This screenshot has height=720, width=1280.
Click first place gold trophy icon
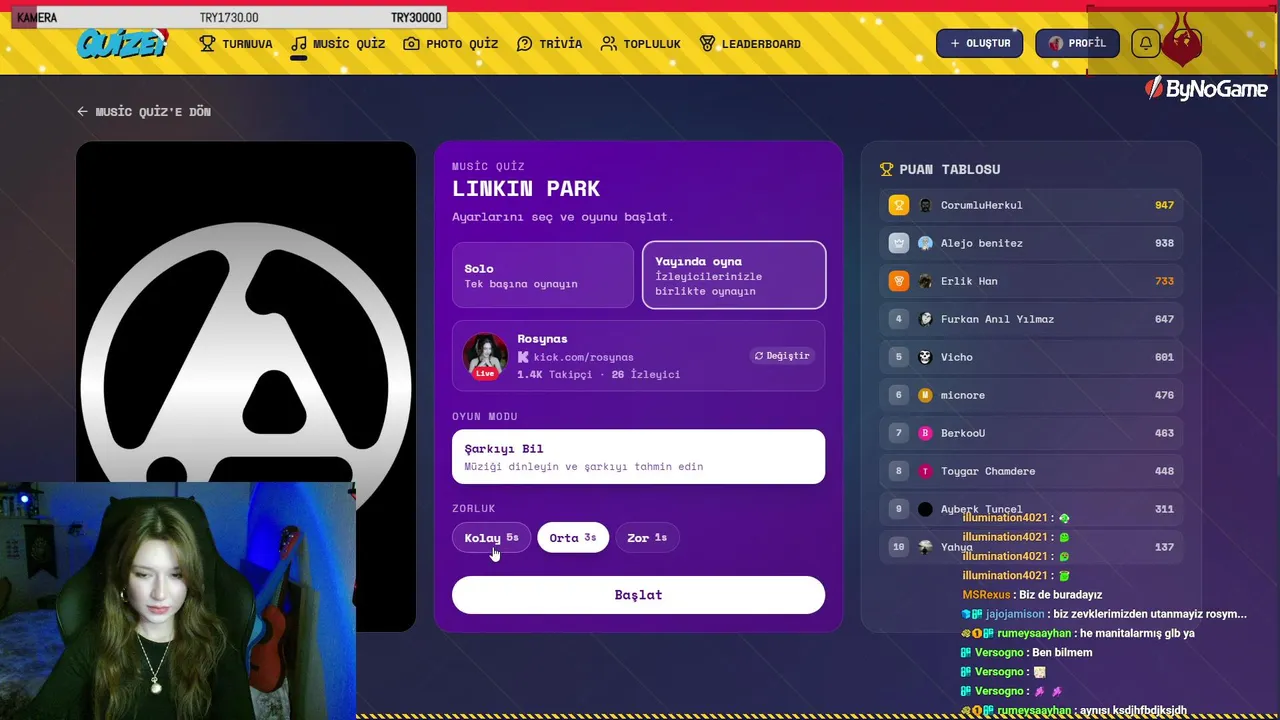coord(898,205)
